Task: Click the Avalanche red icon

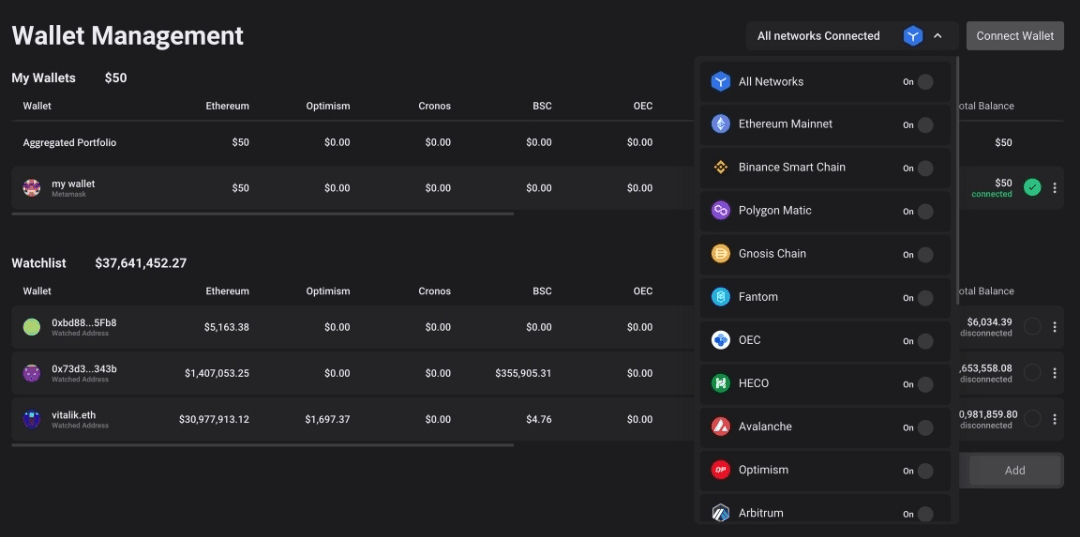Action: 720,427
